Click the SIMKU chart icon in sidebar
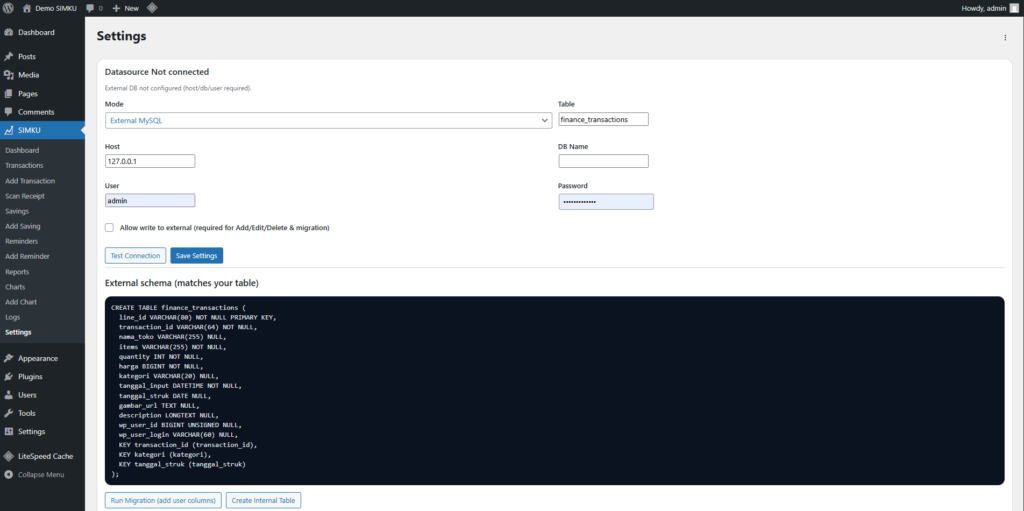The height and width of the screenshot is (511, 1024). pos(9,130)
